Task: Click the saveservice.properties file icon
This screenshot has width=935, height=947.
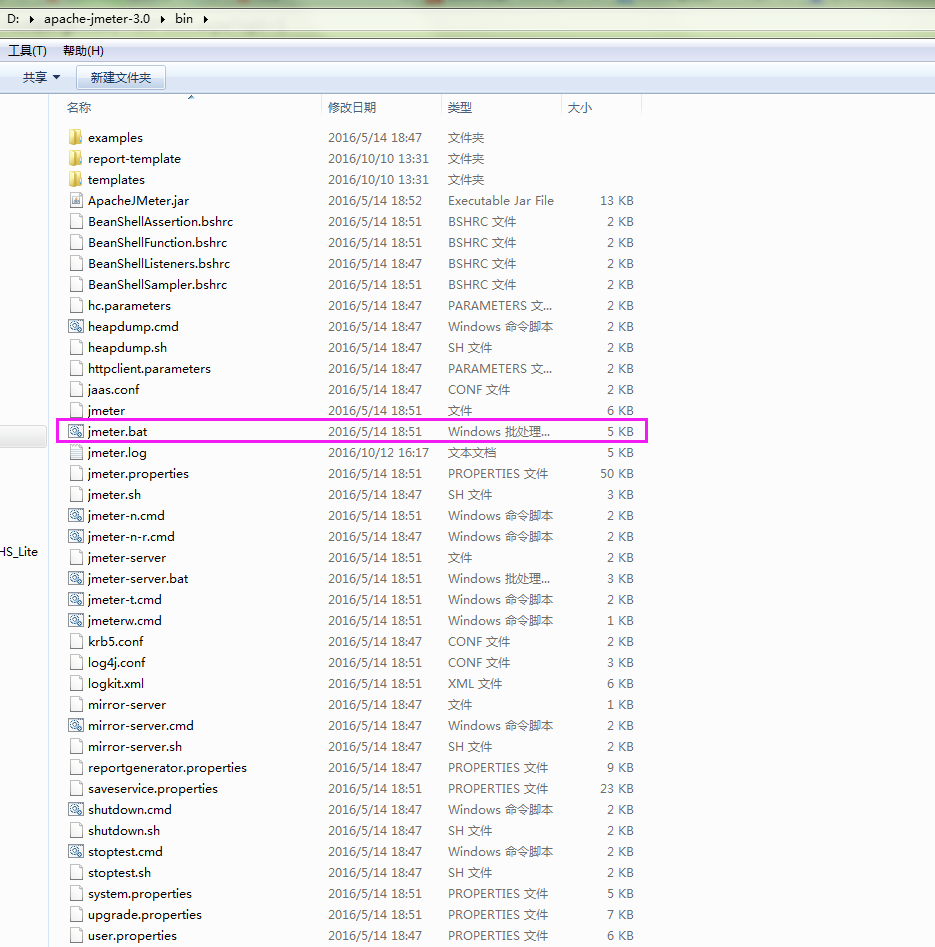Action: pos(76,789)
